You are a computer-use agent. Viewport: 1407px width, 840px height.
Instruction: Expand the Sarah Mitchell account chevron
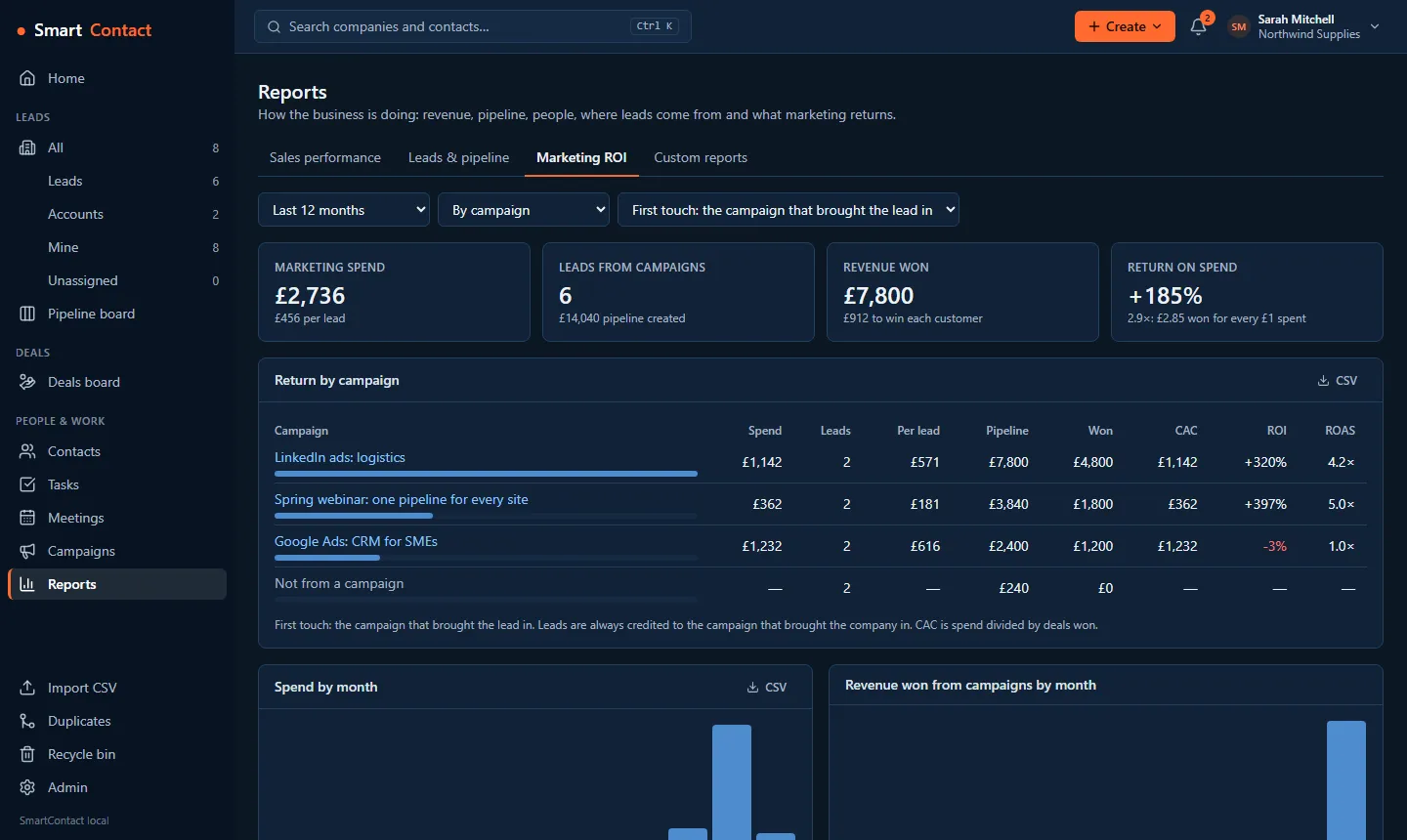(x=1375, y=26)
